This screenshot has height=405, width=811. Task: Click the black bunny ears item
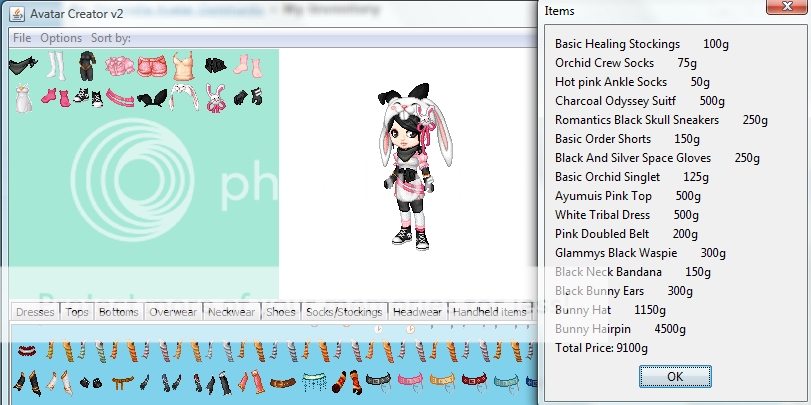(152, 98)
